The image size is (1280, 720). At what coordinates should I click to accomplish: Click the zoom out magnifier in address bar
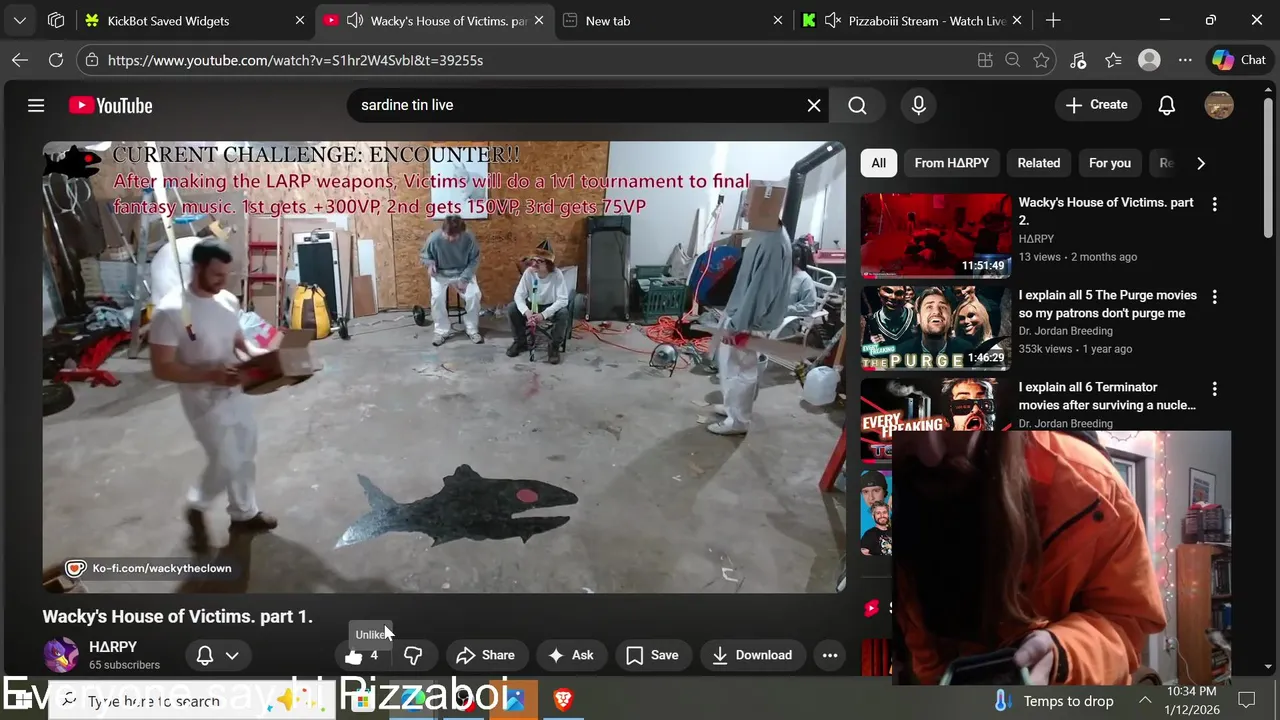(x=1013, y=60)
